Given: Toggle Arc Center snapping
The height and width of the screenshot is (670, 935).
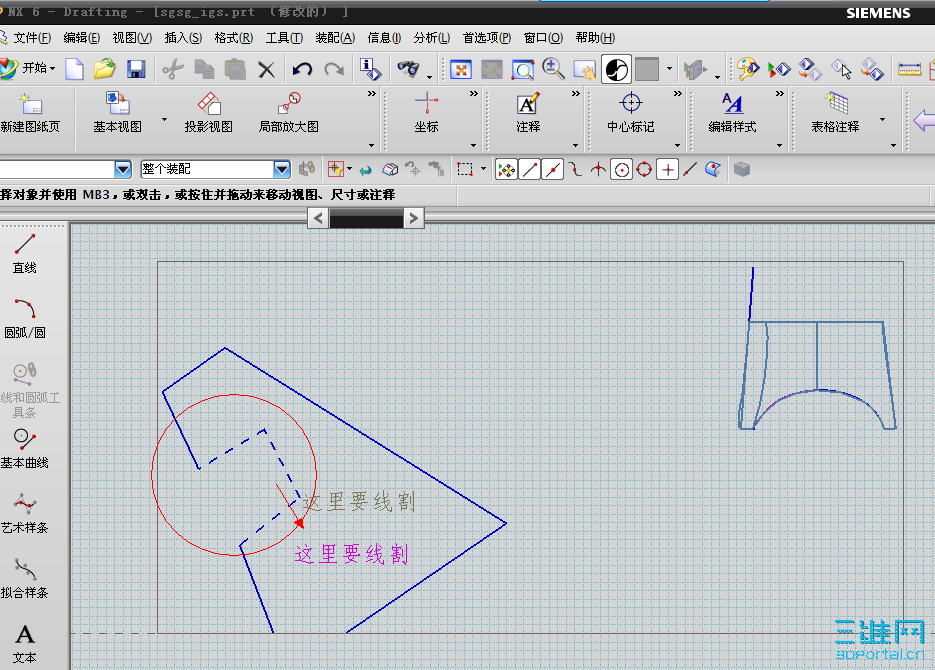Looking at the screenshot, I should click(621, 170).
